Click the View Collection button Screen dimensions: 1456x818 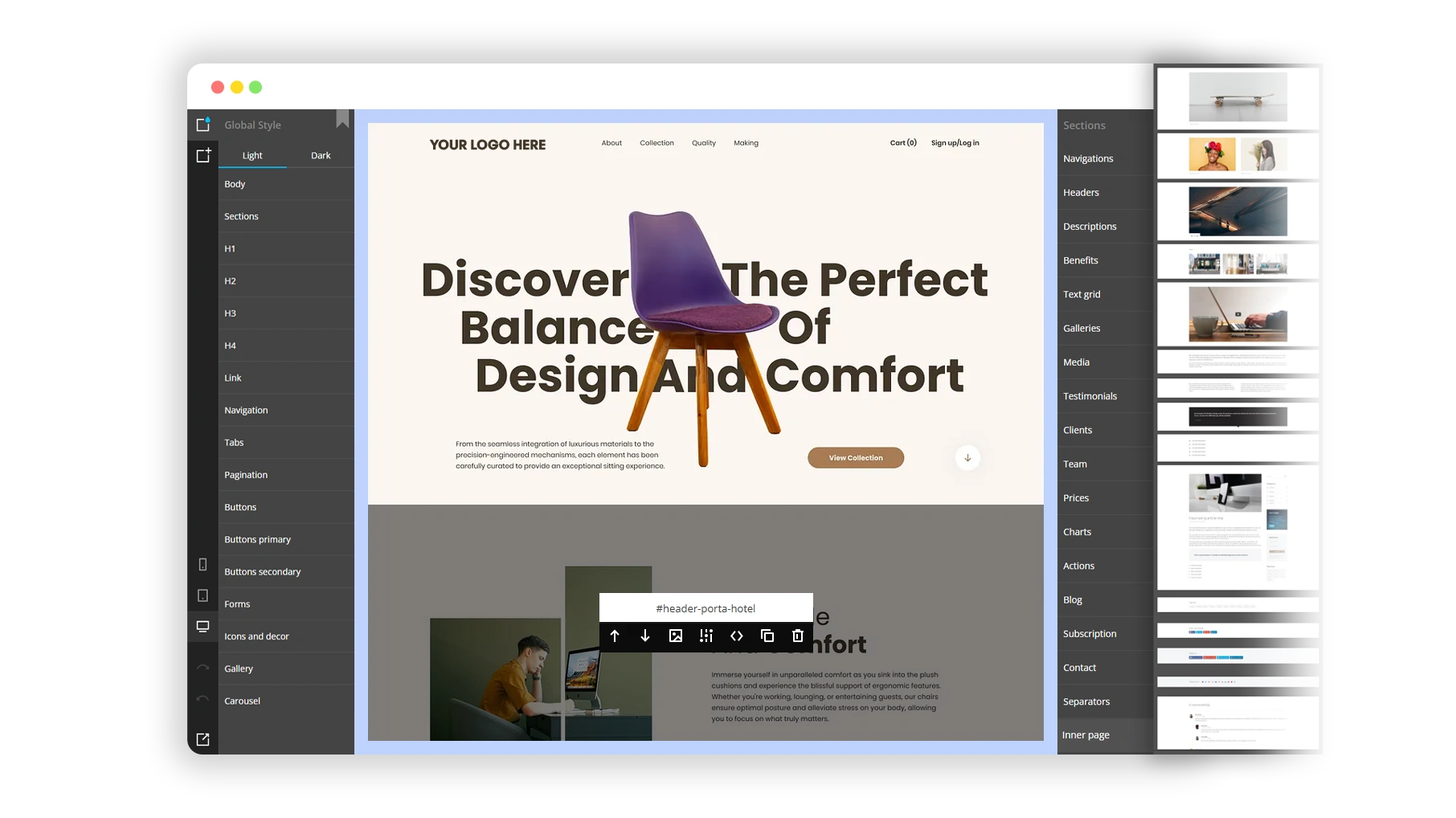click(855, 457)
